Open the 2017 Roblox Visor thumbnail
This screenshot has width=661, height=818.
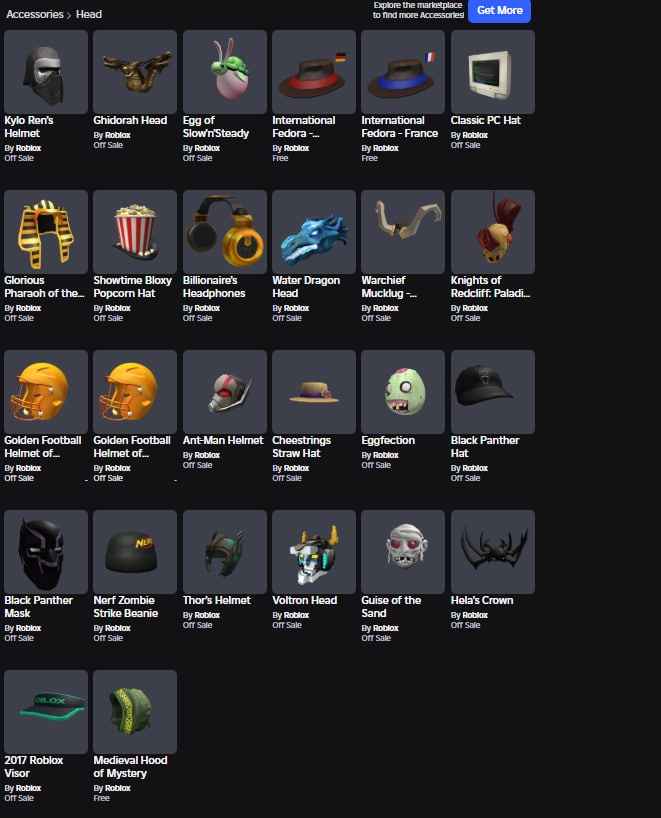(x=46, y=712)
